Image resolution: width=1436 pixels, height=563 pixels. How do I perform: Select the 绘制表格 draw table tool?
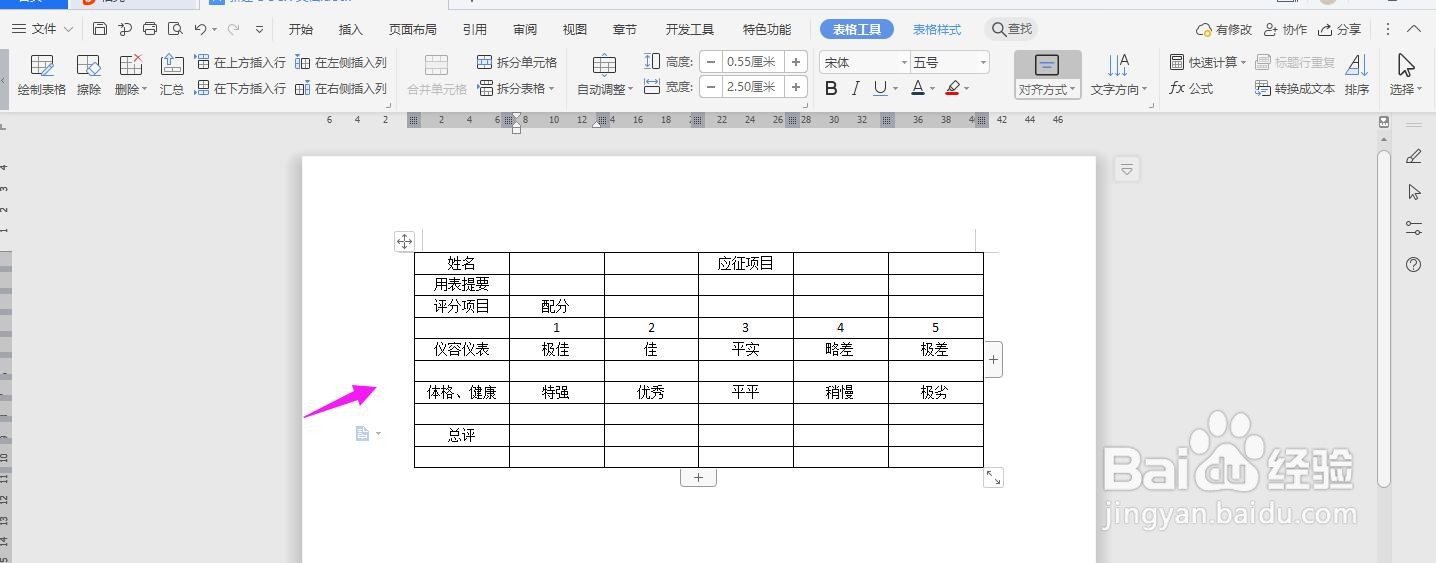[41, 75]
